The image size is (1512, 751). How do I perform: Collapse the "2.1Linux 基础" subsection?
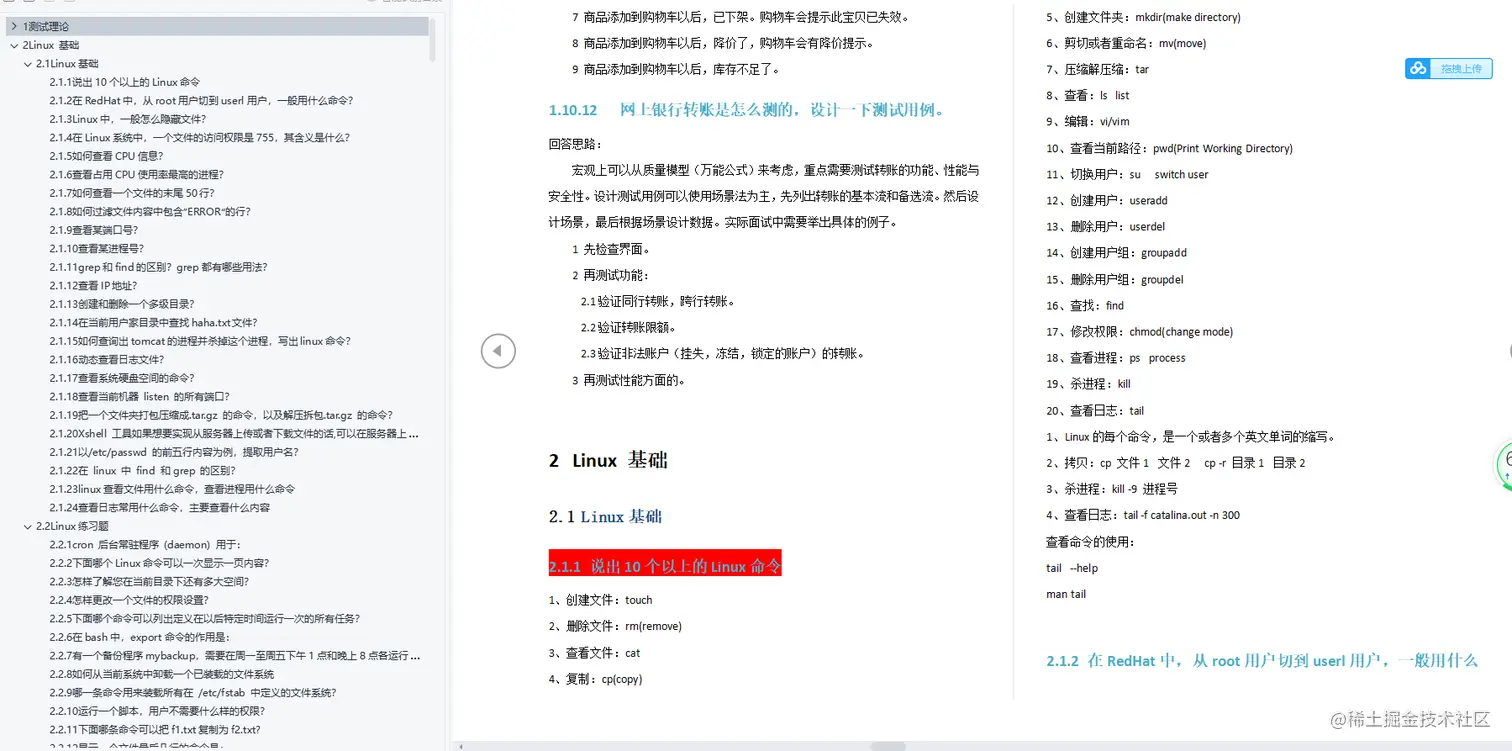point(27,63)
